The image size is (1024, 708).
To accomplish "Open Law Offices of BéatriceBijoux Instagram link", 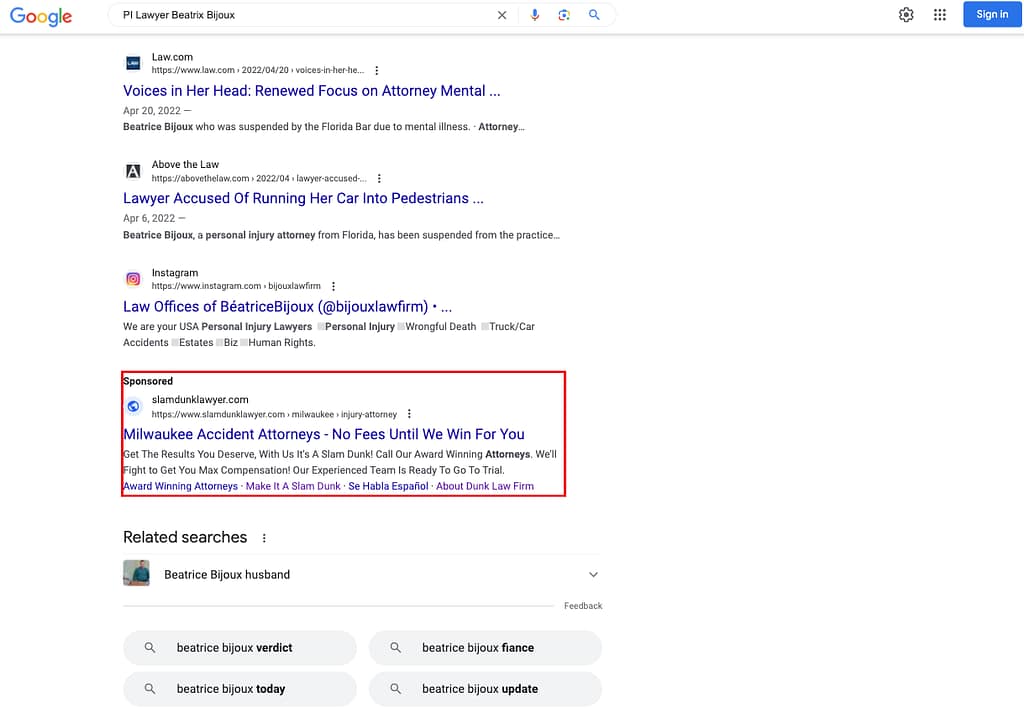I will pos(287,307).
